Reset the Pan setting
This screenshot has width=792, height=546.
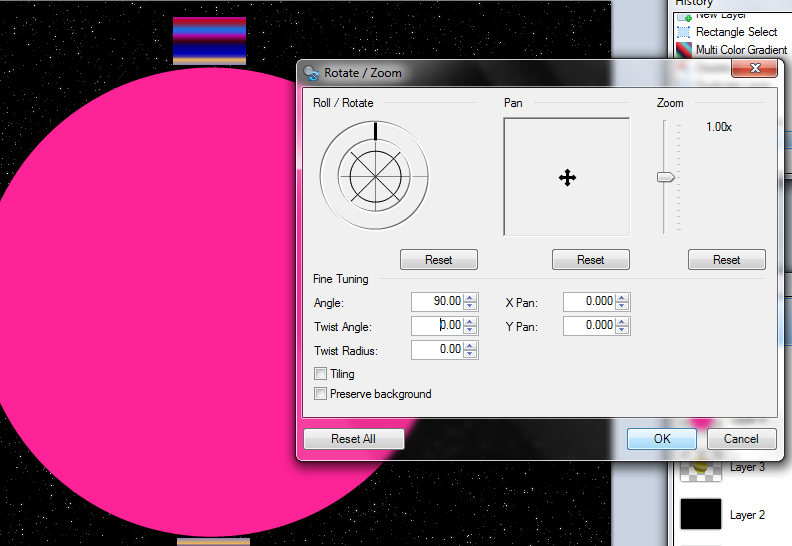tap(590, 260)
